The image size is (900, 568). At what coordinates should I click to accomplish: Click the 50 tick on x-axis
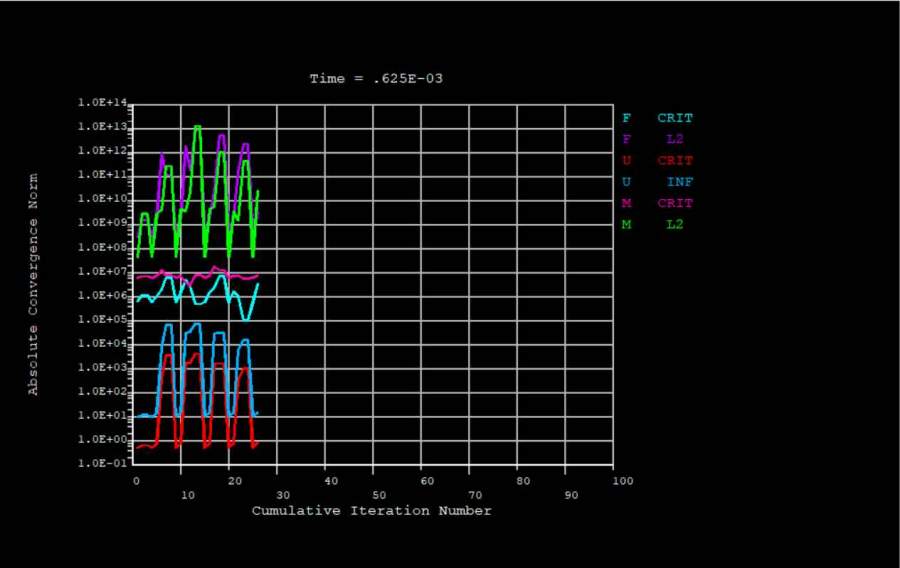[x=379, y=481]
